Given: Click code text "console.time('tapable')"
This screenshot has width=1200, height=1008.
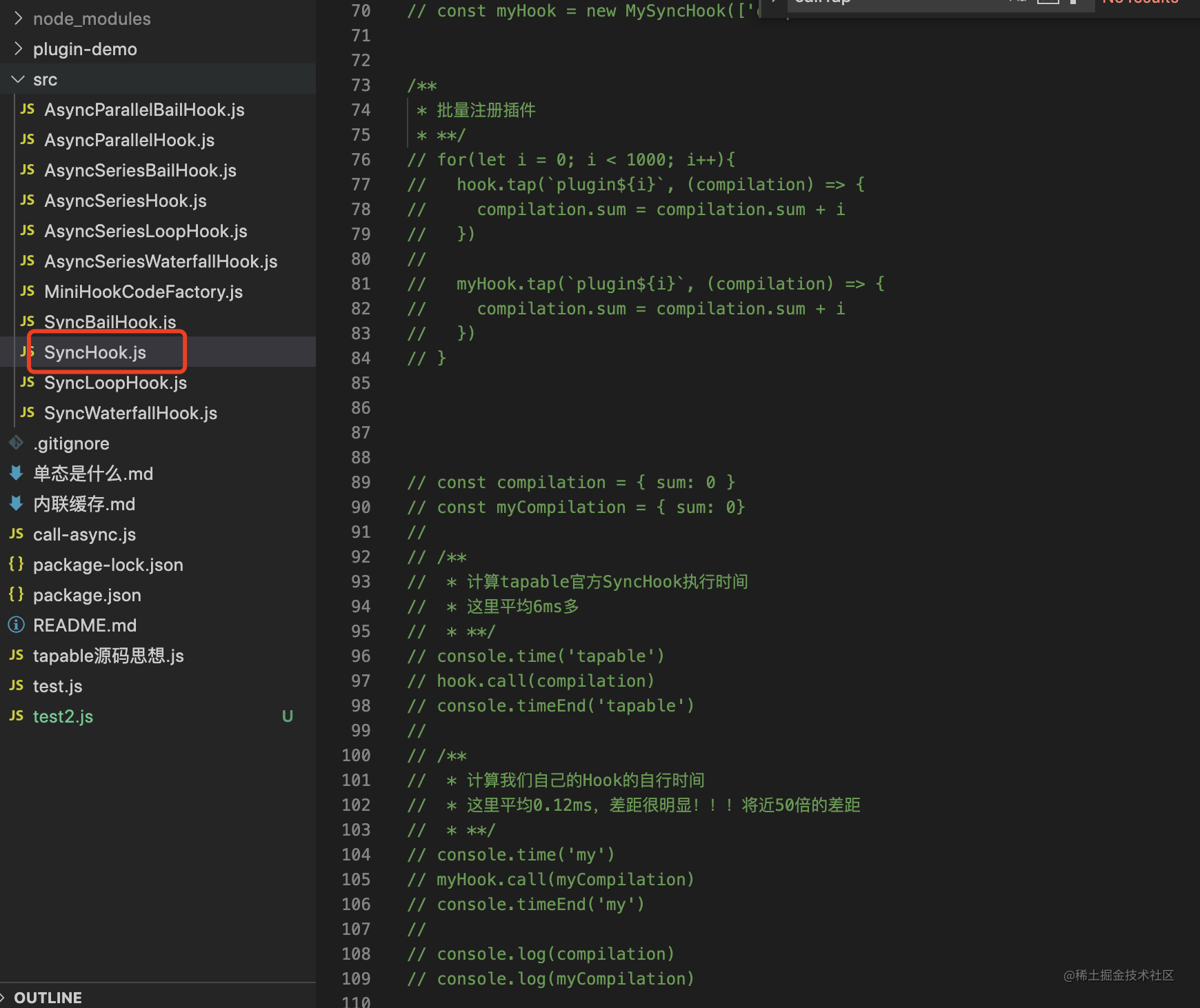Looking at the screenshot, I should tap(550, 656).
